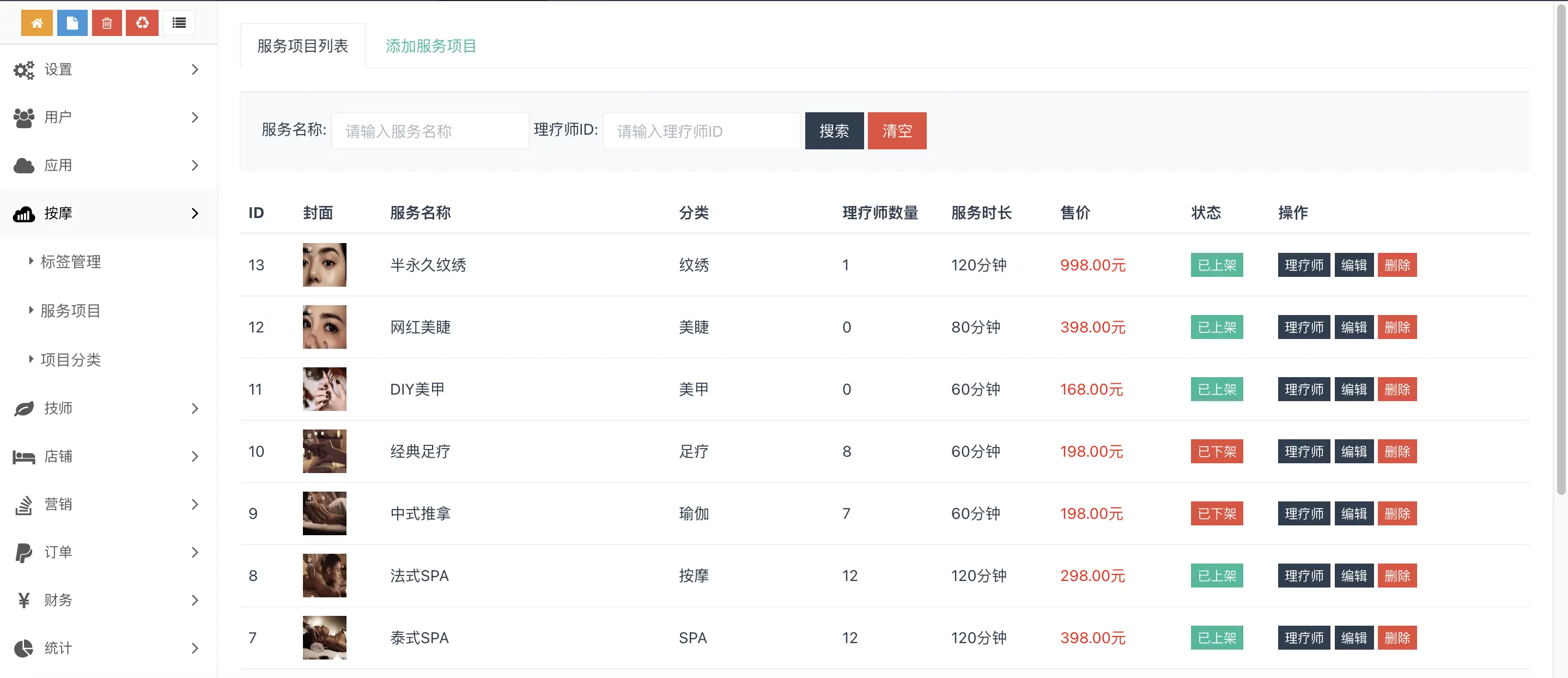Screen dimensions: 1568x678
Task: Click 已上架 status for 网红美睫
Action: [x=1216, y=327]
